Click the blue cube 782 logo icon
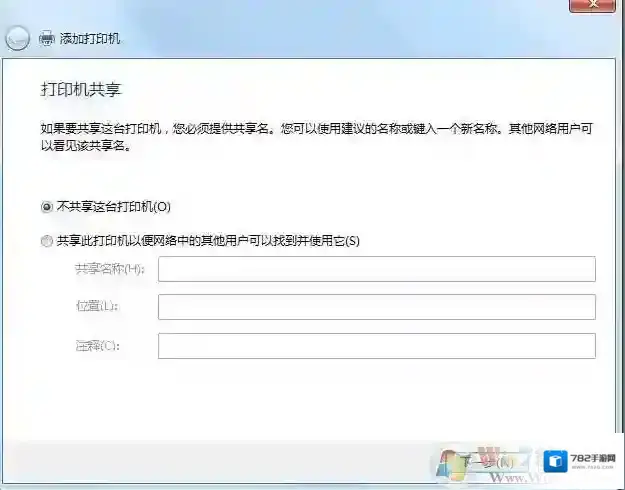Screen dimensions: 625x490 [556, 461]
